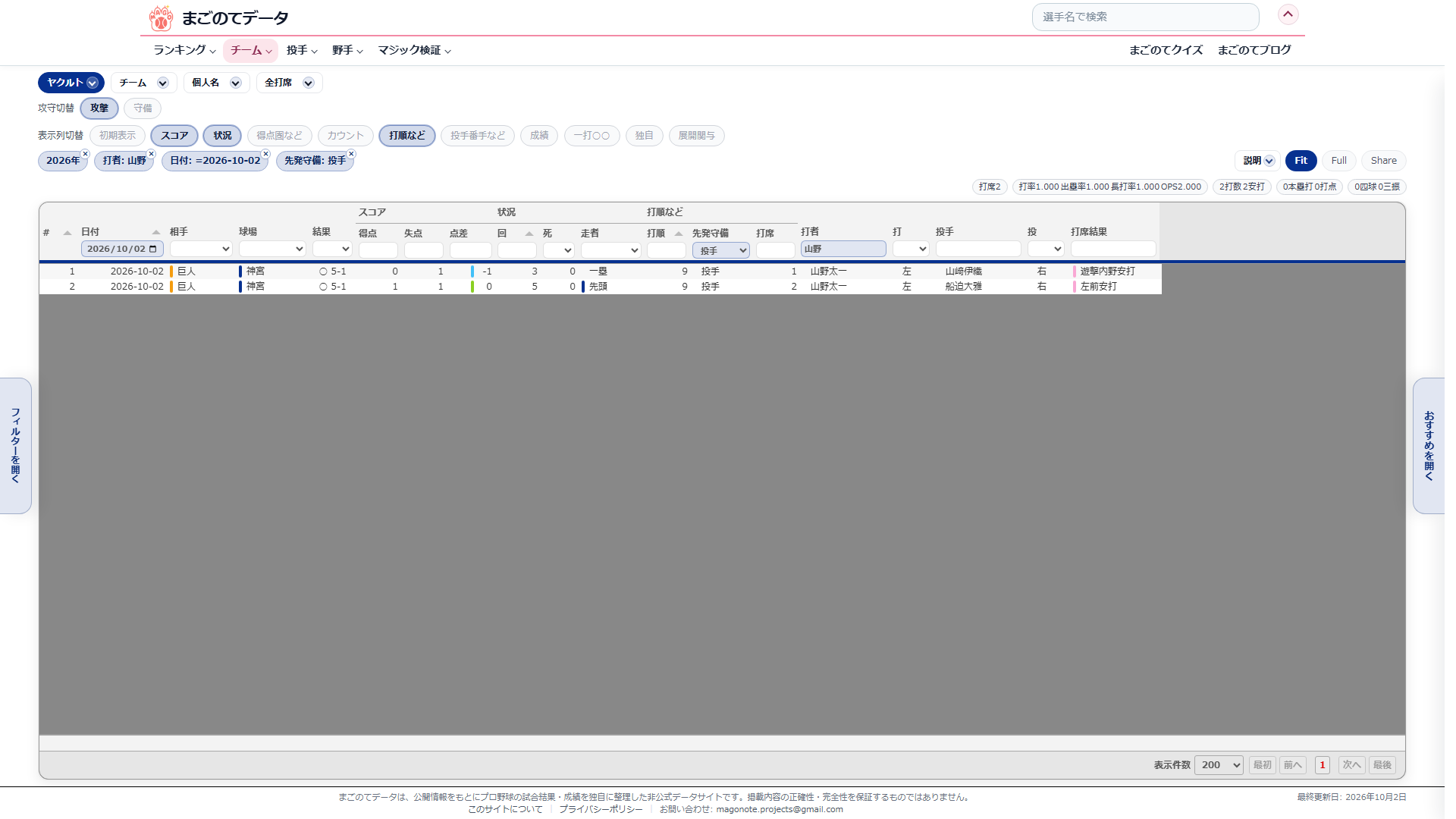The height and width of the screenshot is (819, 1456).
Task: Click the Share button
Action: coord(1383,161)
